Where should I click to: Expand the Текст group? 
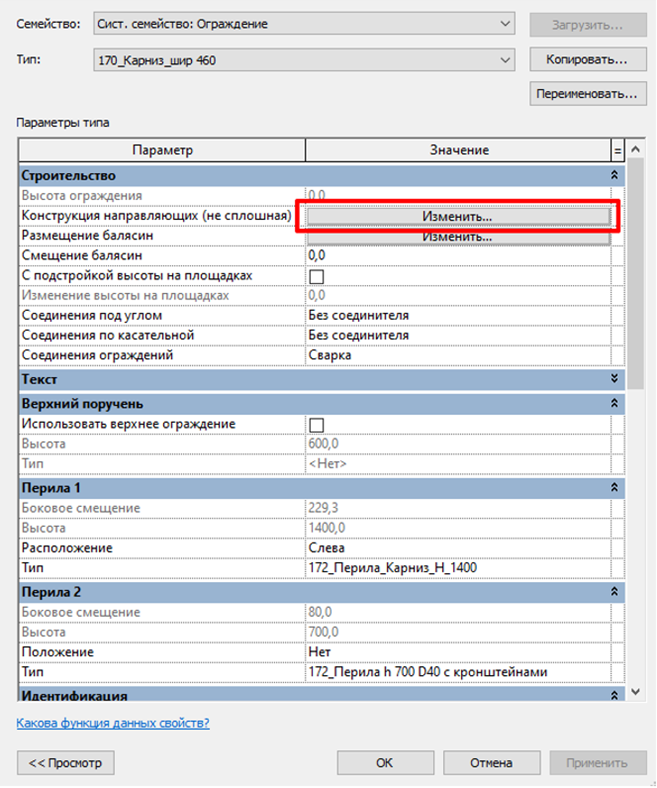[x=614, y=378]
